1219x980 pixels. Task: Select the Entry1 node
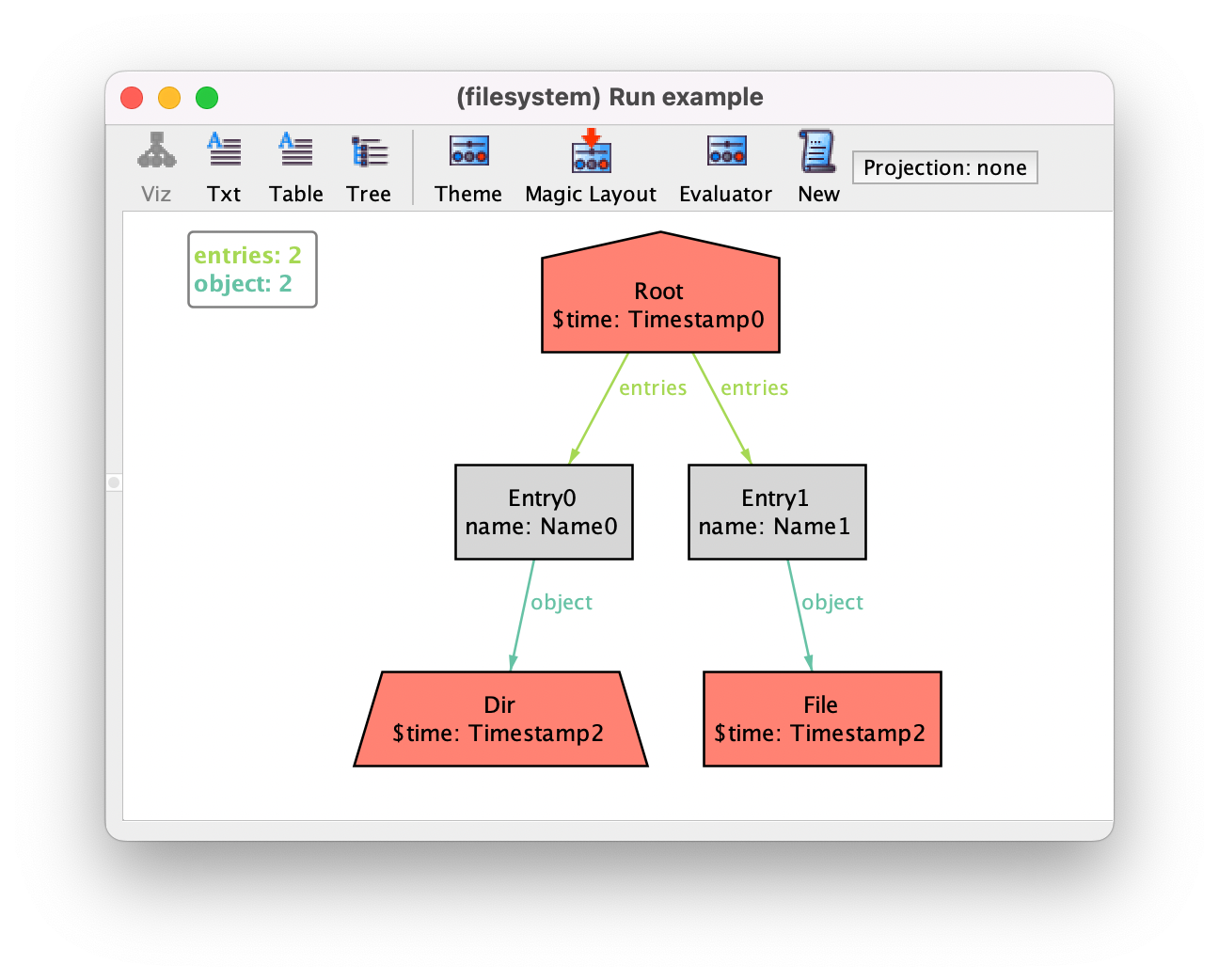point(777,512)
